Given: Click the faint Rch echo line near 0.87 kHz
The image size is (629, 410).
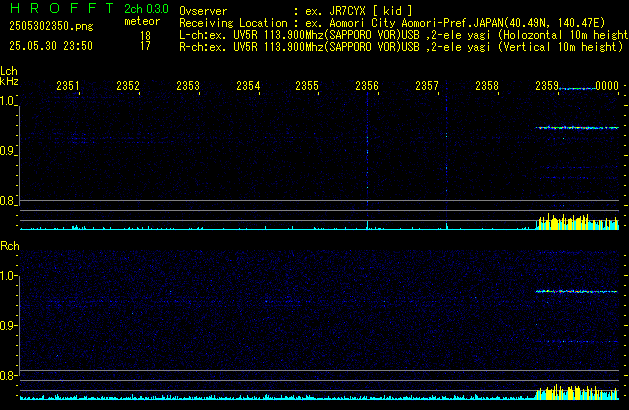Looking at the screenshot, I should [x=578, y=342].
